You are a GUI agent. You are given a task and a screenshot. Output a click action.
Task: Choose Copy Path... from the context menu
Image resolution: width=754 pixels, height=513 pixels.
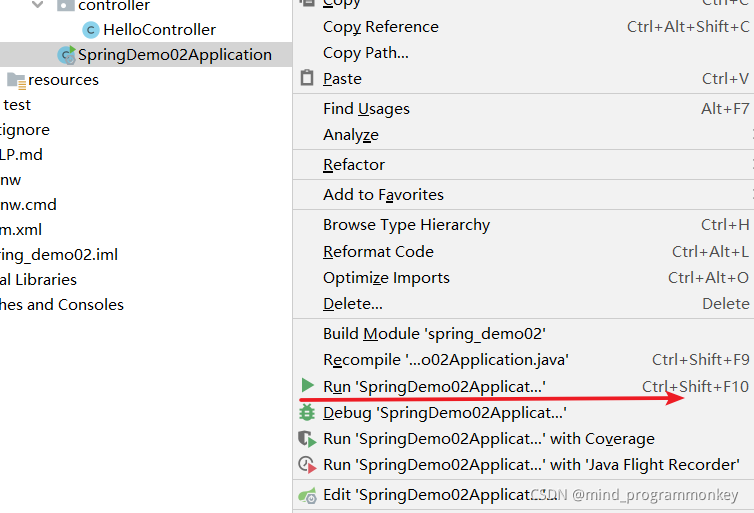click(x=523, y=53)
